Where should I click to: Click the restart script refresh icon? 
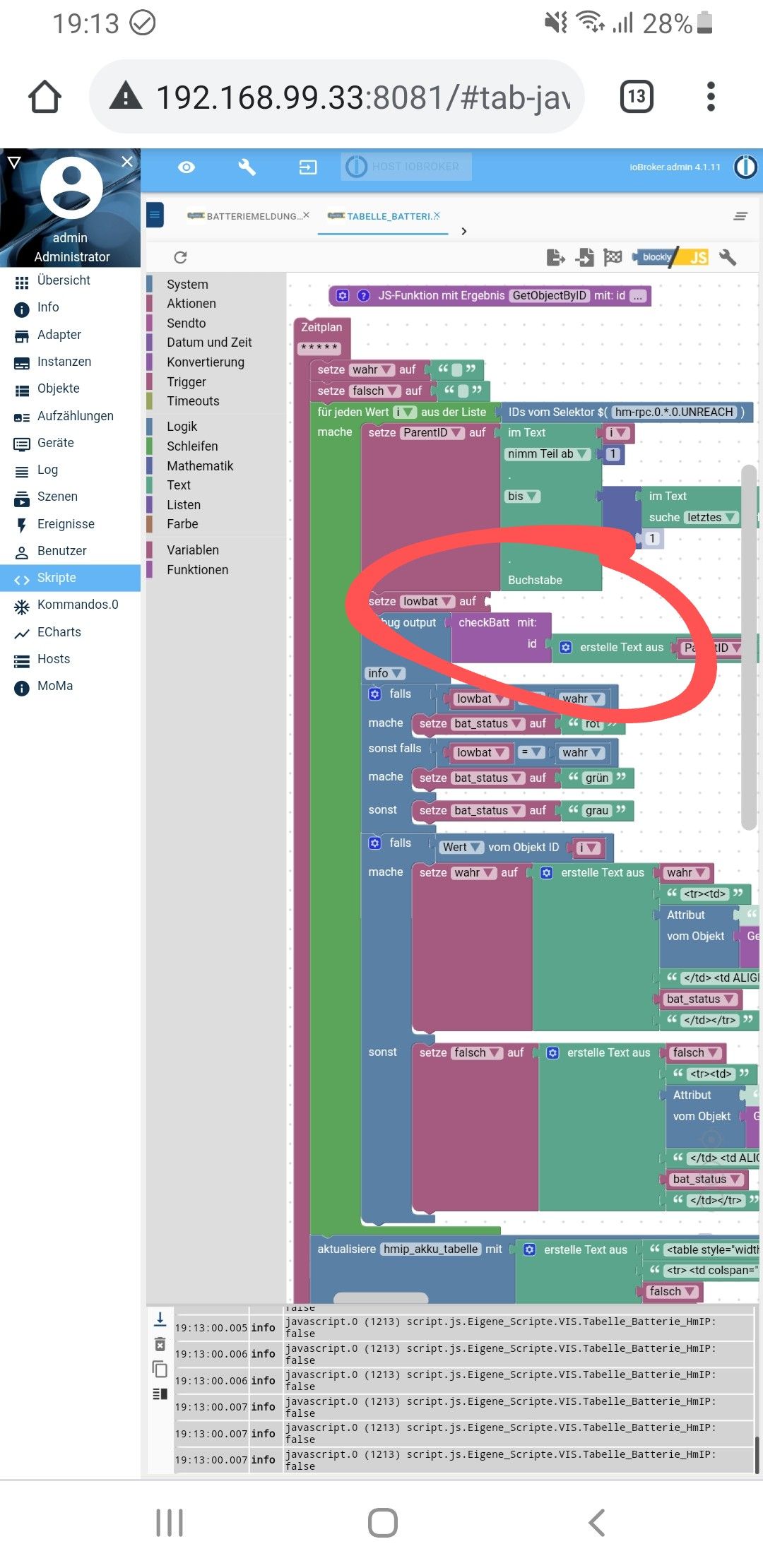[181, 257]
